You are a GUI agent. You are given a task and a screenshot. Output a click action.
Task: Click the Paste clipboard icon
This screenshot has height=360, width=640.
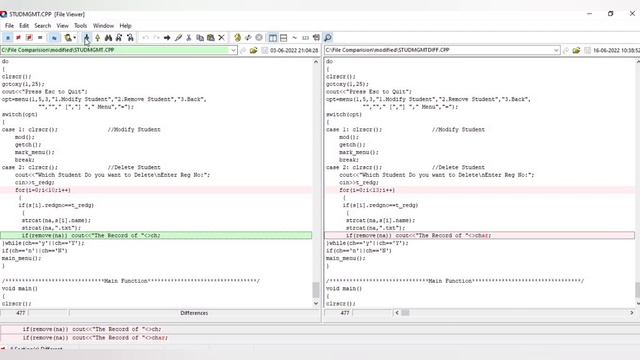pyautogui.click(x=211, y=38)
